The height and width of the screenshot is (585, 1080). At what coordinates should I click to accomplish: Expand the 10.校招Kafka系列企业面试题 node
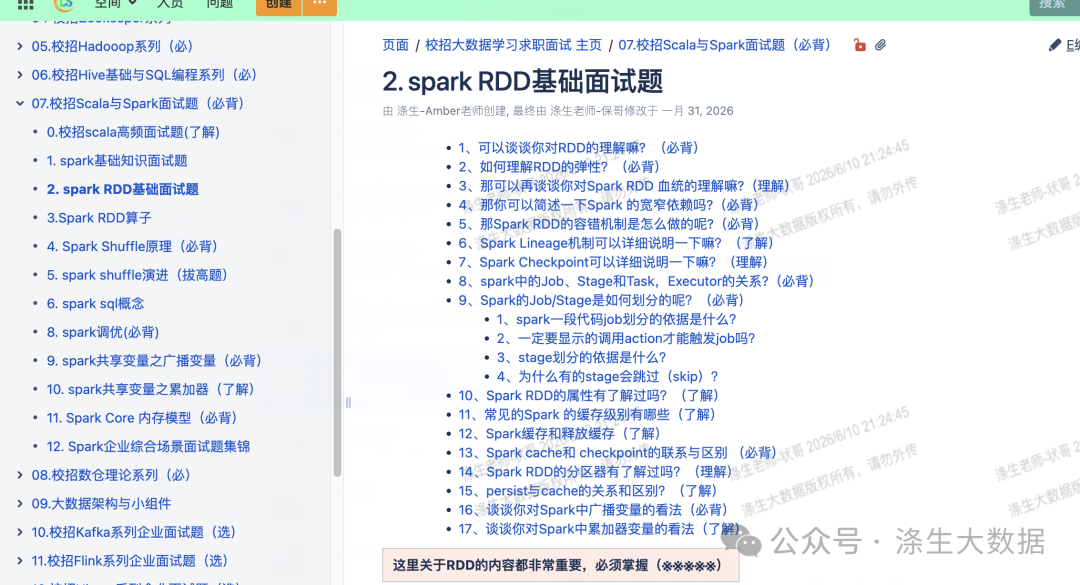19,533
